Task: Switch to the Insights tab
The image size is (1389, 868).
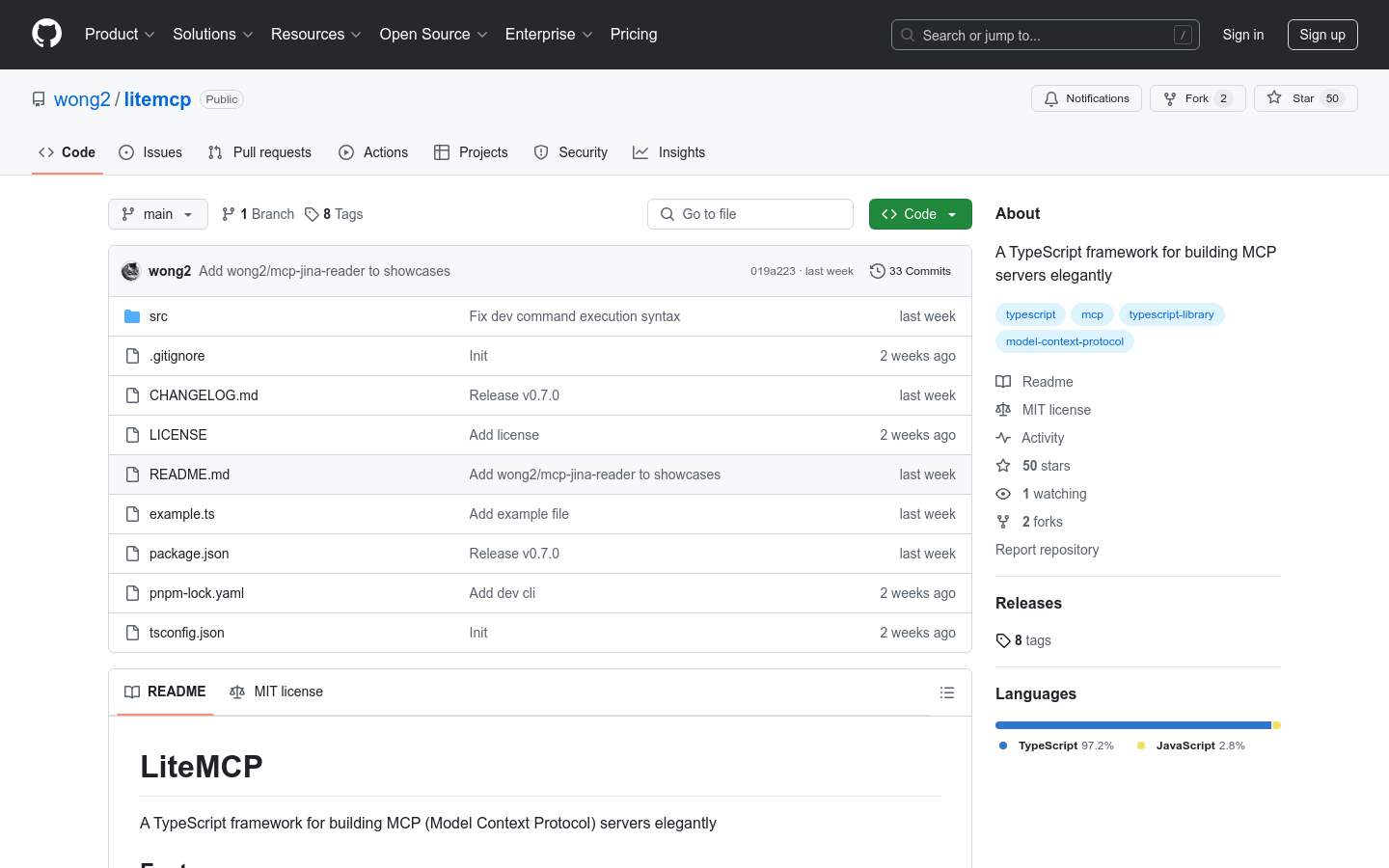Action: (x=668, y=152)
